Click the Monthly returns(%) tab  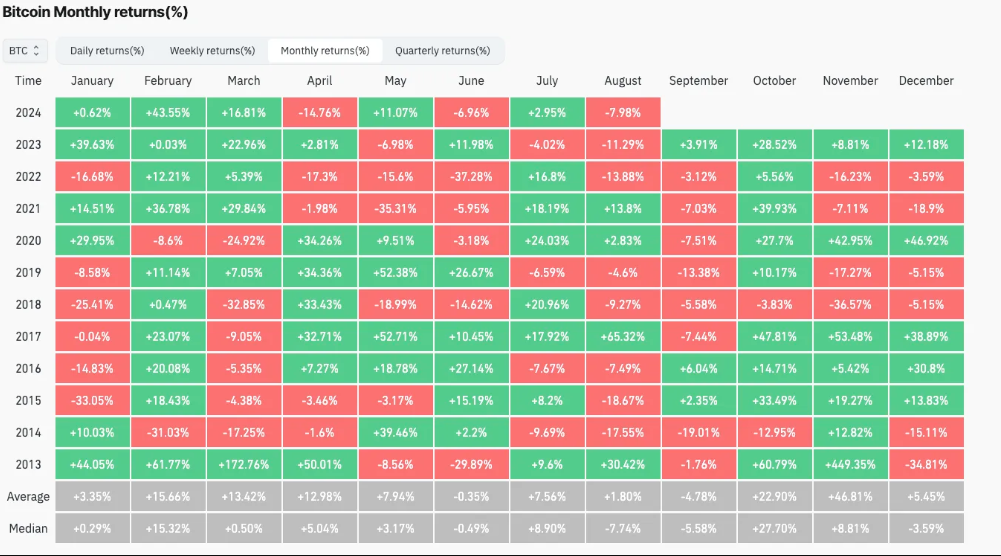325,50
